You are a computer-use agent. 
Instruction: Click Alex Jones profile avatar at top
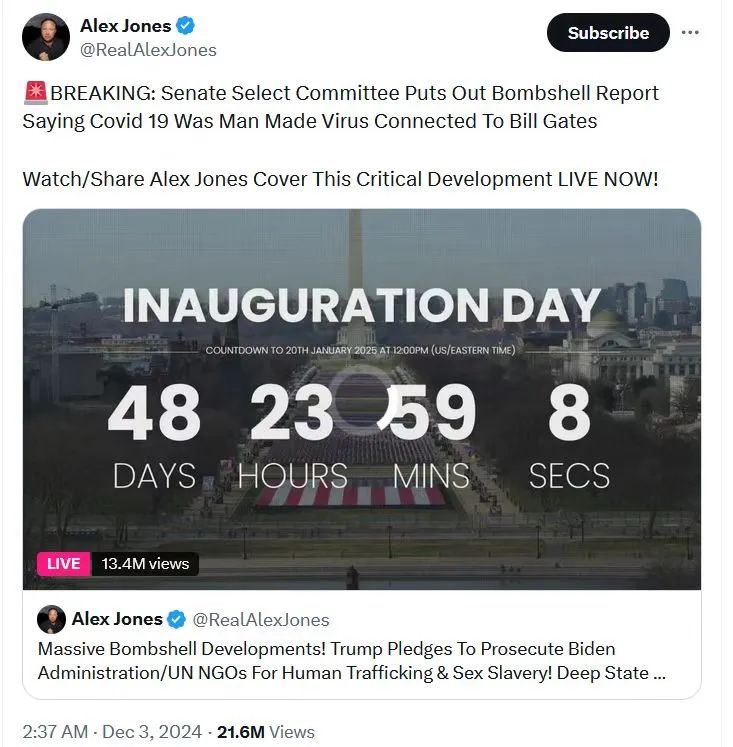point(46,38)
